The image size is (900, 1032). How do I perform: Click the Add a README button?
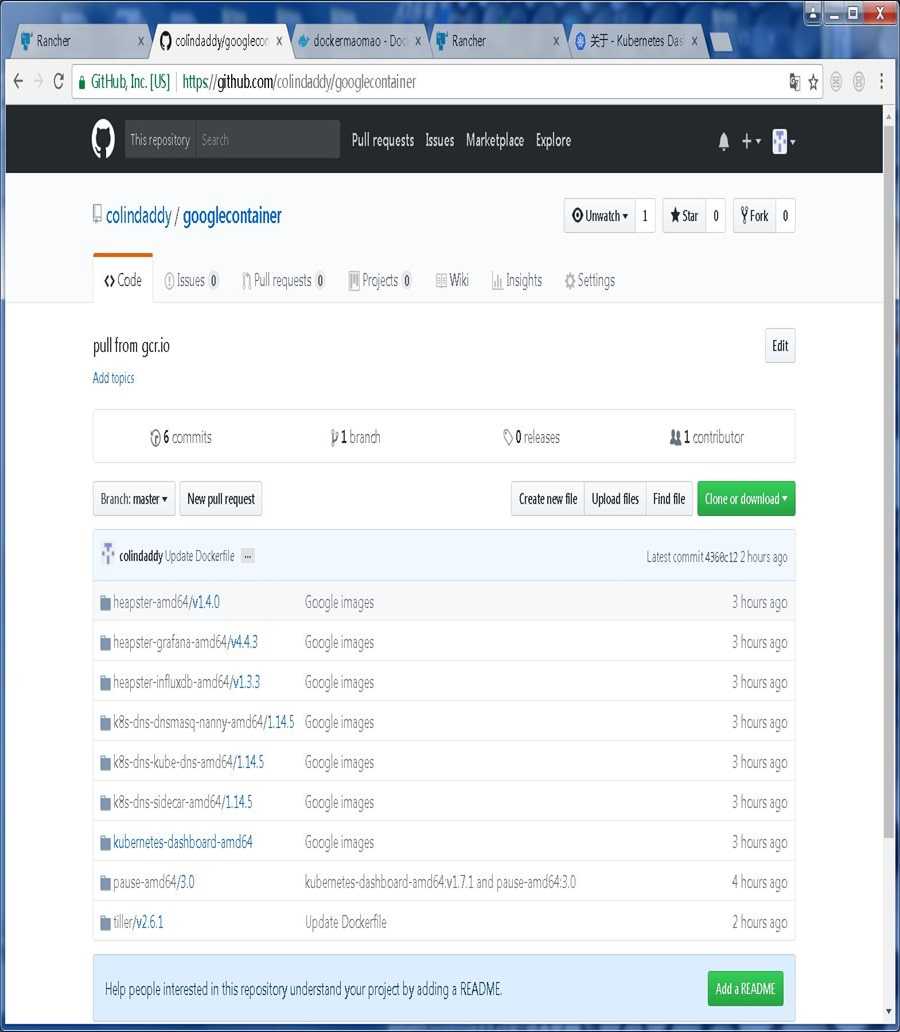point(745,989)
